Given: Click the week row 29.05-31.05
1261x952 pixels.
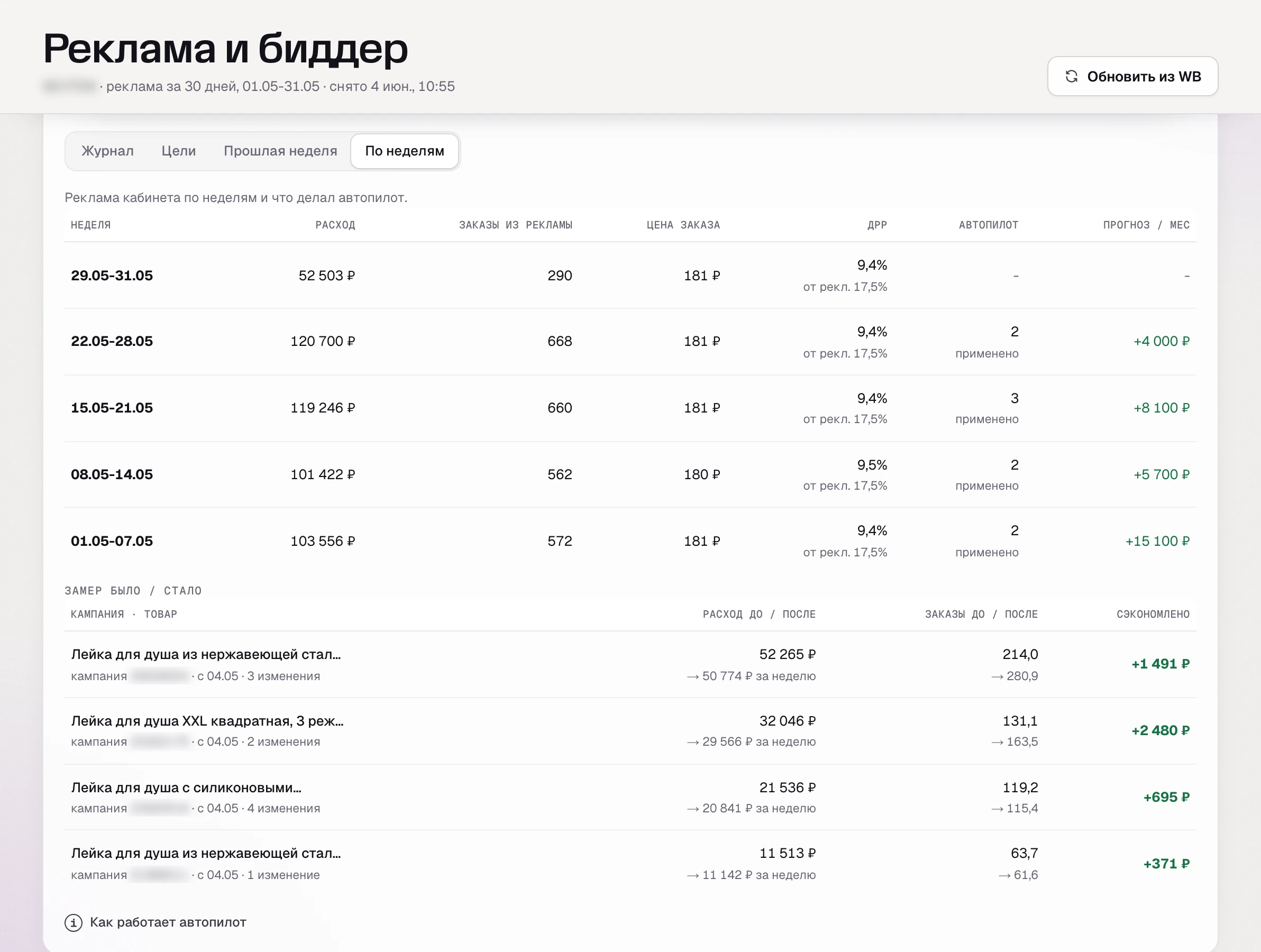Looking at the screenshot, I should click(630, 276).
